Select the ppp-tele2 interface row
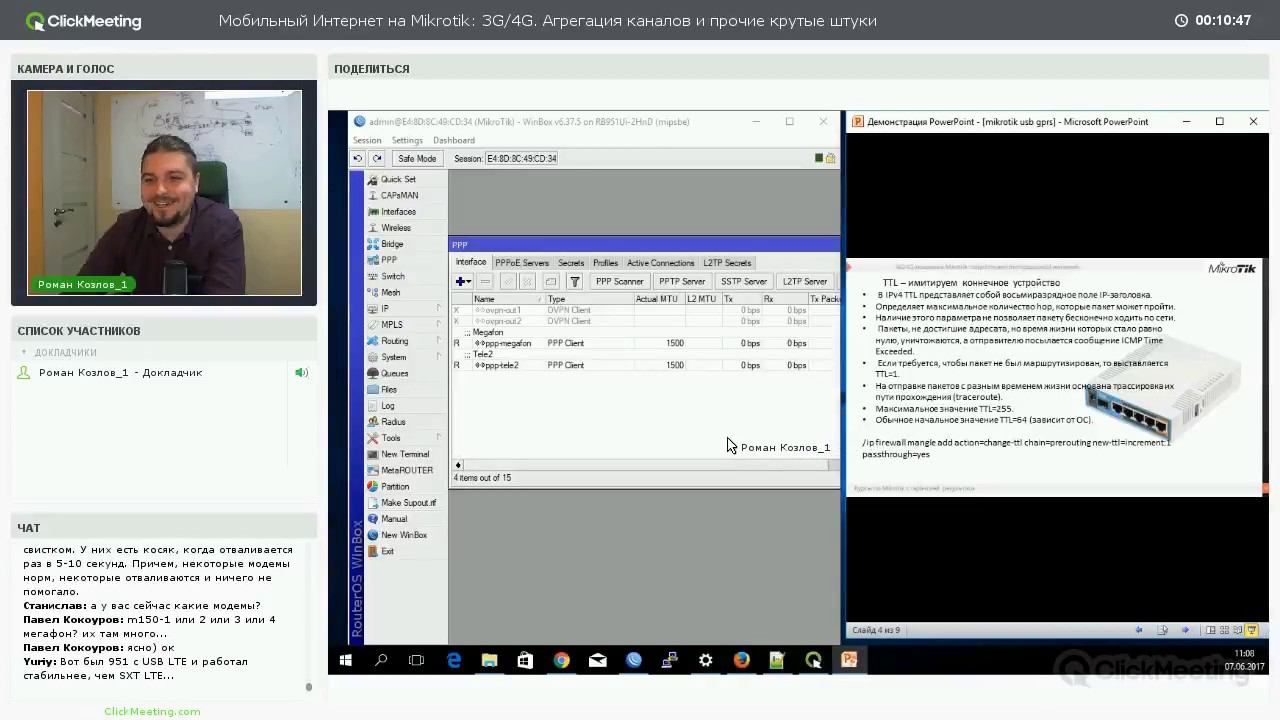The width and height of the screenshot is (1280, 720). tap(645, 365)
